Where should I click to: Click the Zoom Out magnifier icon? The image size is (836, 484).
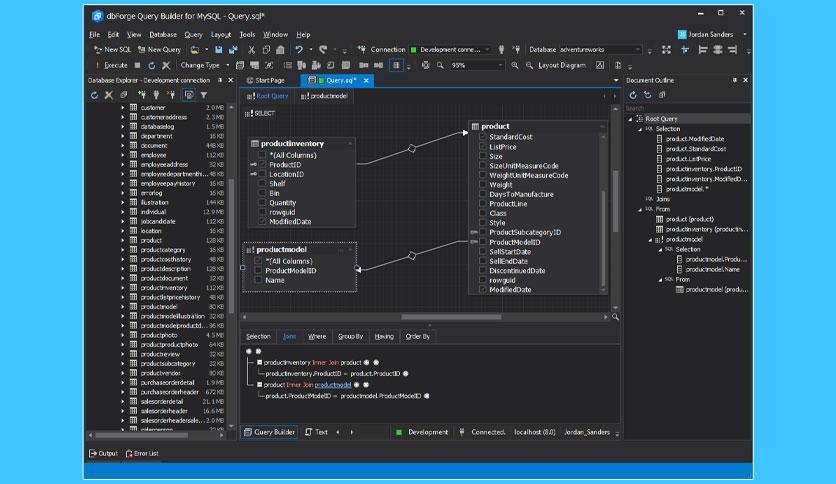(529, 65)
